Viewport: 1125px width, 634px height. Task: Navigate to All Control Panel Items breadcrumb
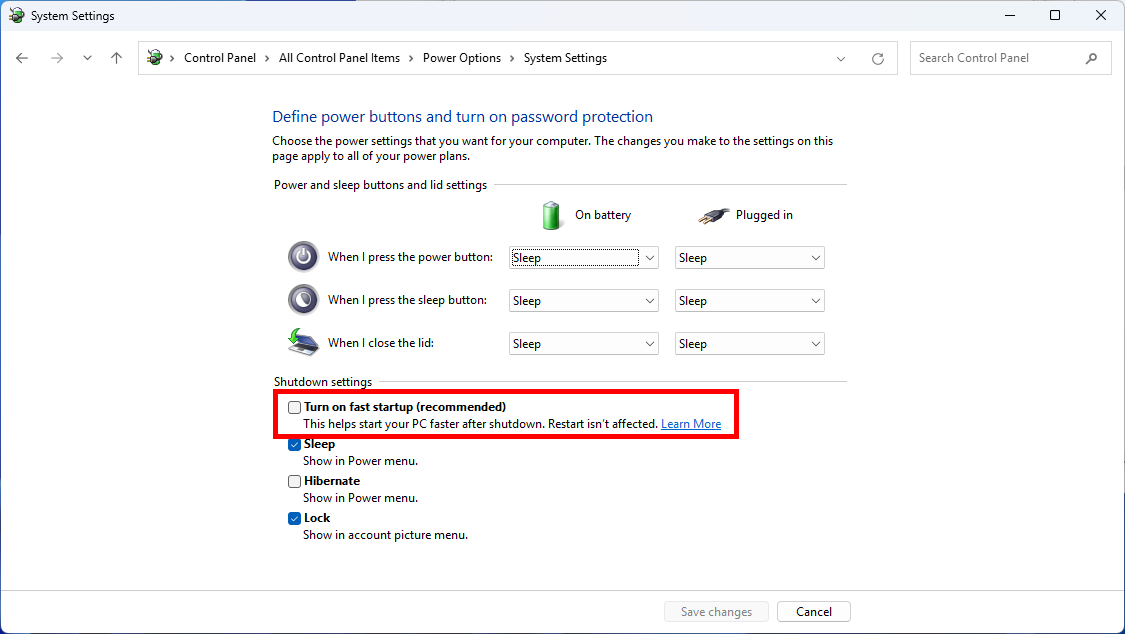click(x=338, y=58)
